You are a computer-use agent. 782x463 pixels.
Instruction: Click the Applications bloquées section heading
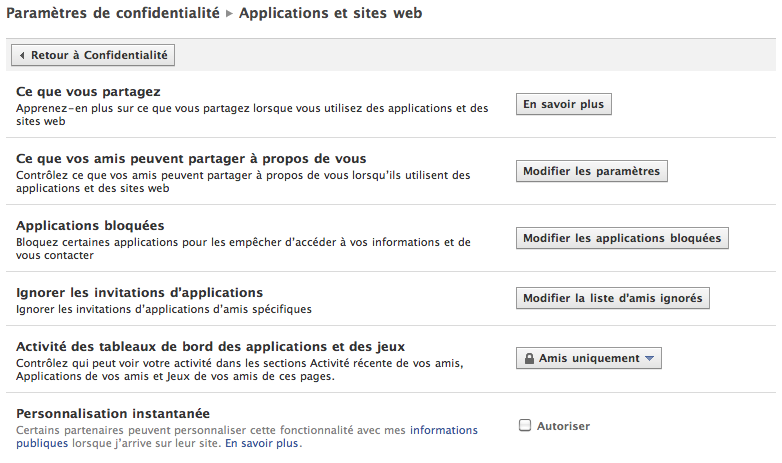coord(90,225)
